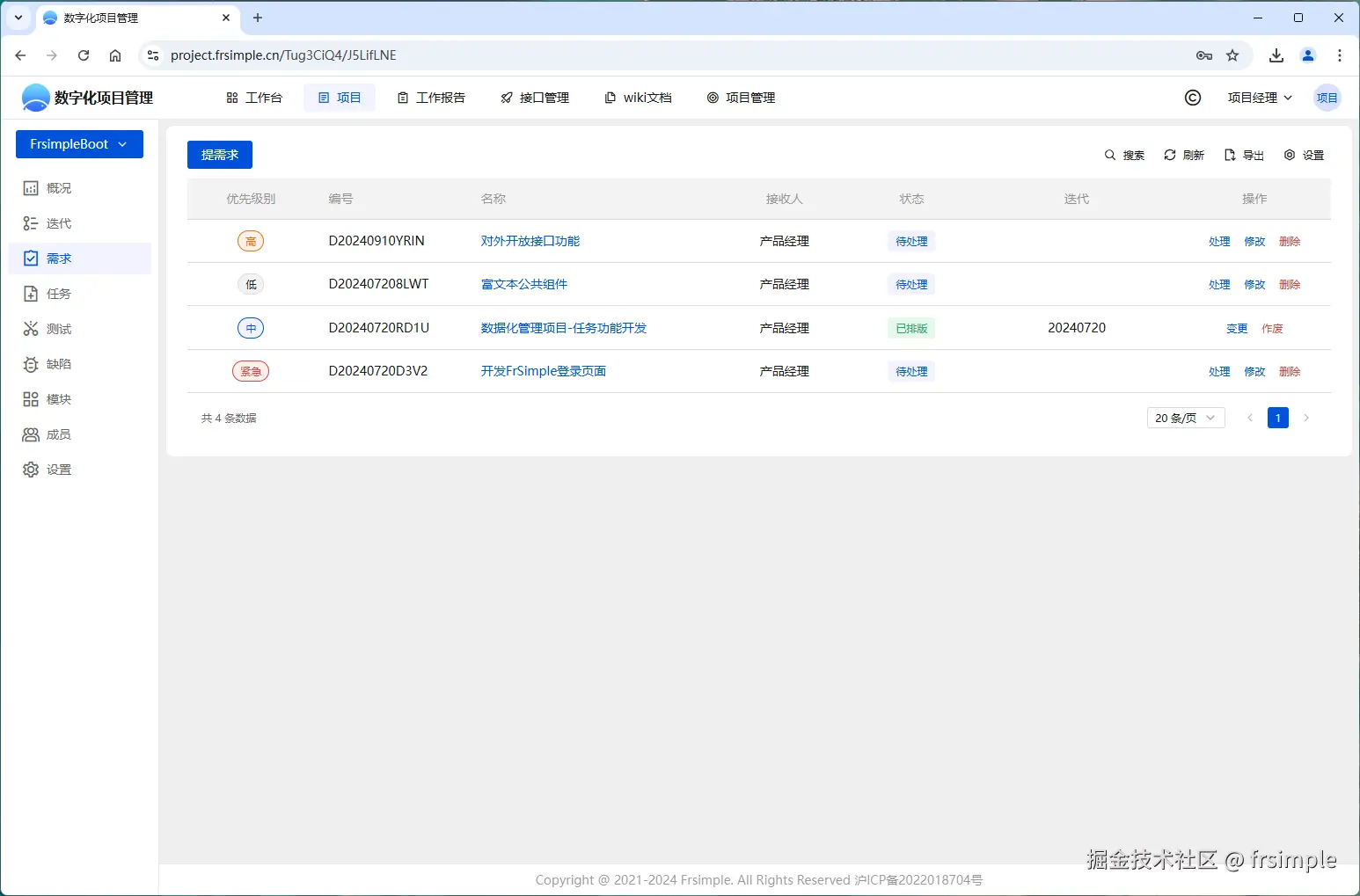This screenshot has height=896, width=1360.
Task: Click the copyright icon in the top bar
Action: 1192,98
